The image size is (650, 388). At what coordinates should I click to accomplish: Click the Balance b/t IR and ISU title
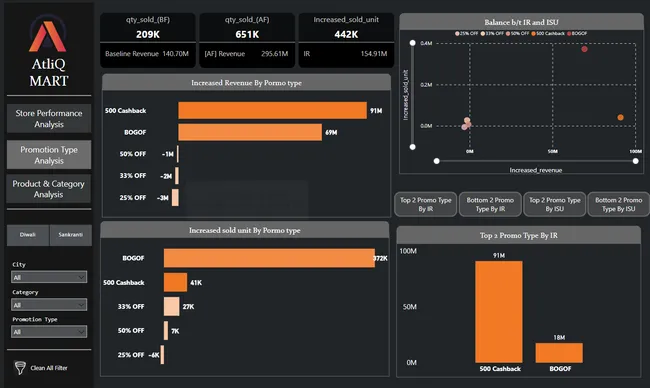pos(521,22)
